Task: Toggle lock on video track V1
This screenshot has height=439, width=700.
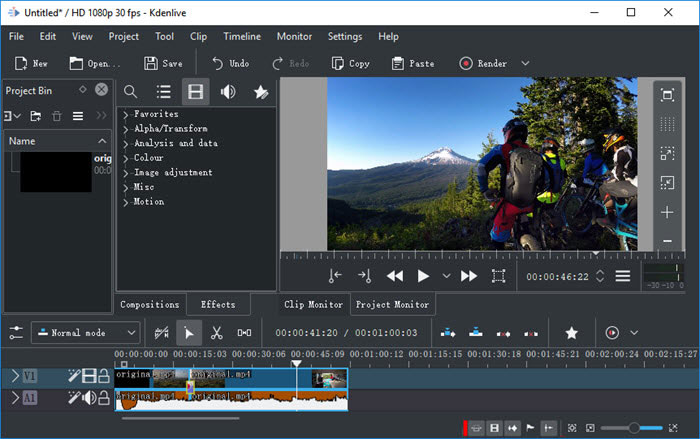Action: 104,376
